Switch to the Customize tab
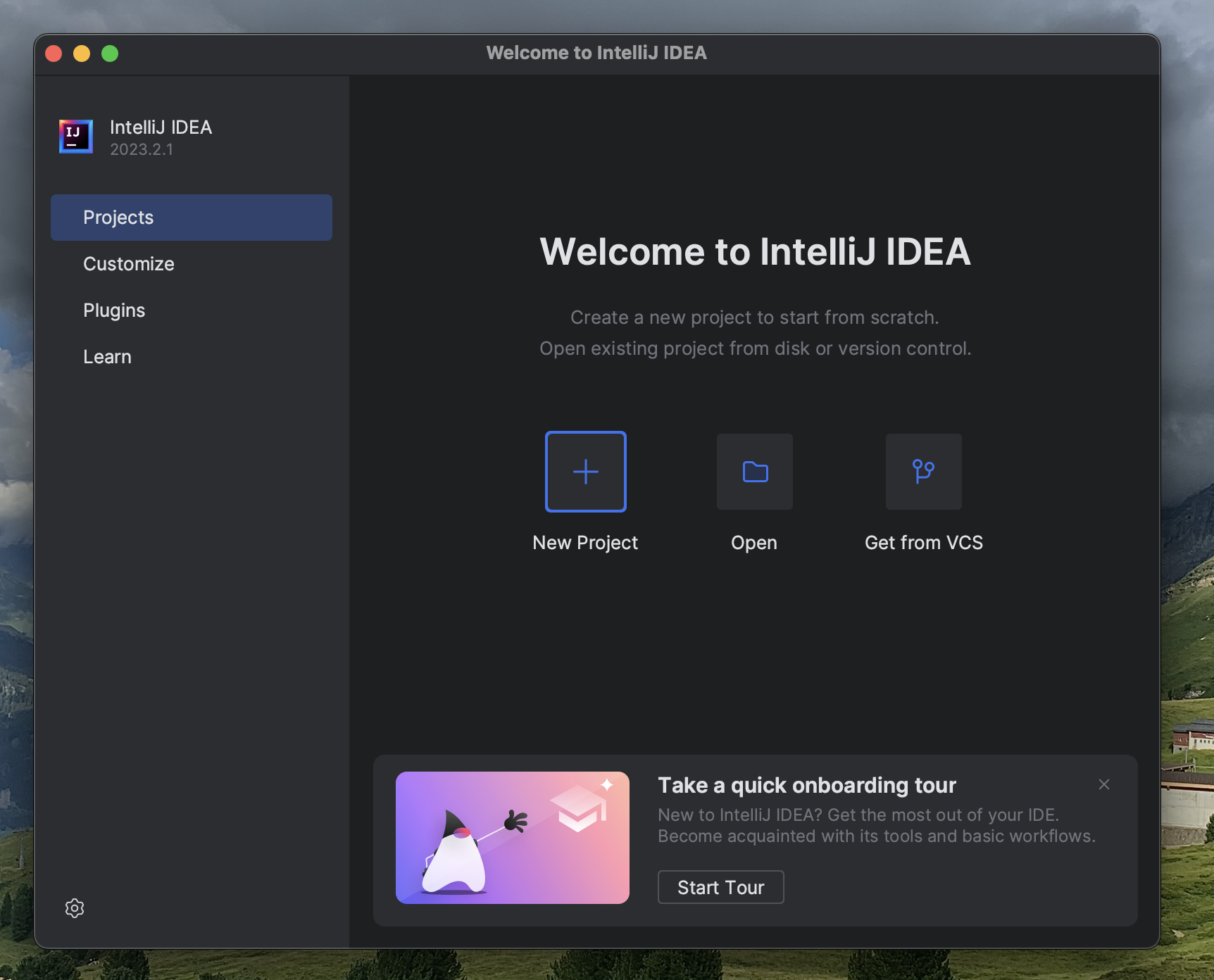Screen dimensions: 1214x980 click(x=192, y=264)
